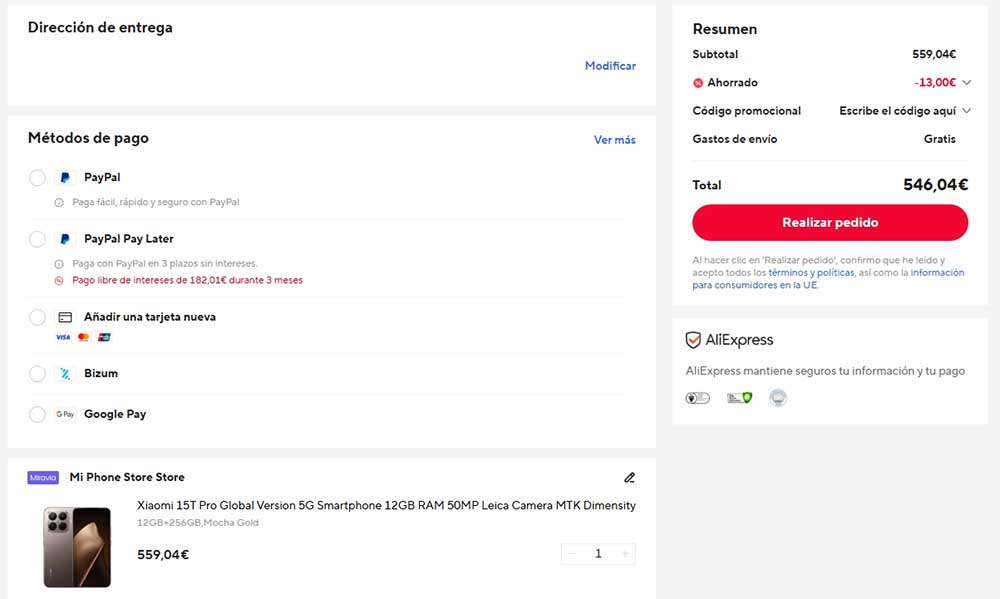
Task: Click the Visa card icon
Action: click(61, 337)
